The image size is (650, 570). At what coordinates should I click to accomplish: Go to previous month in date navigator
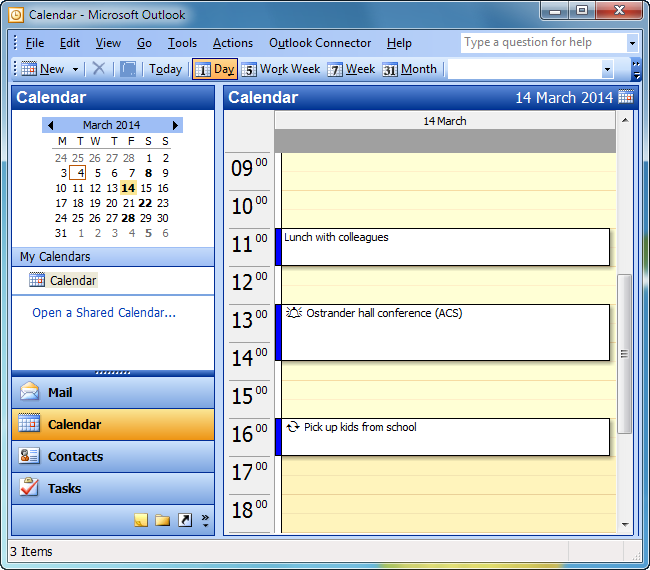point(51,125)
